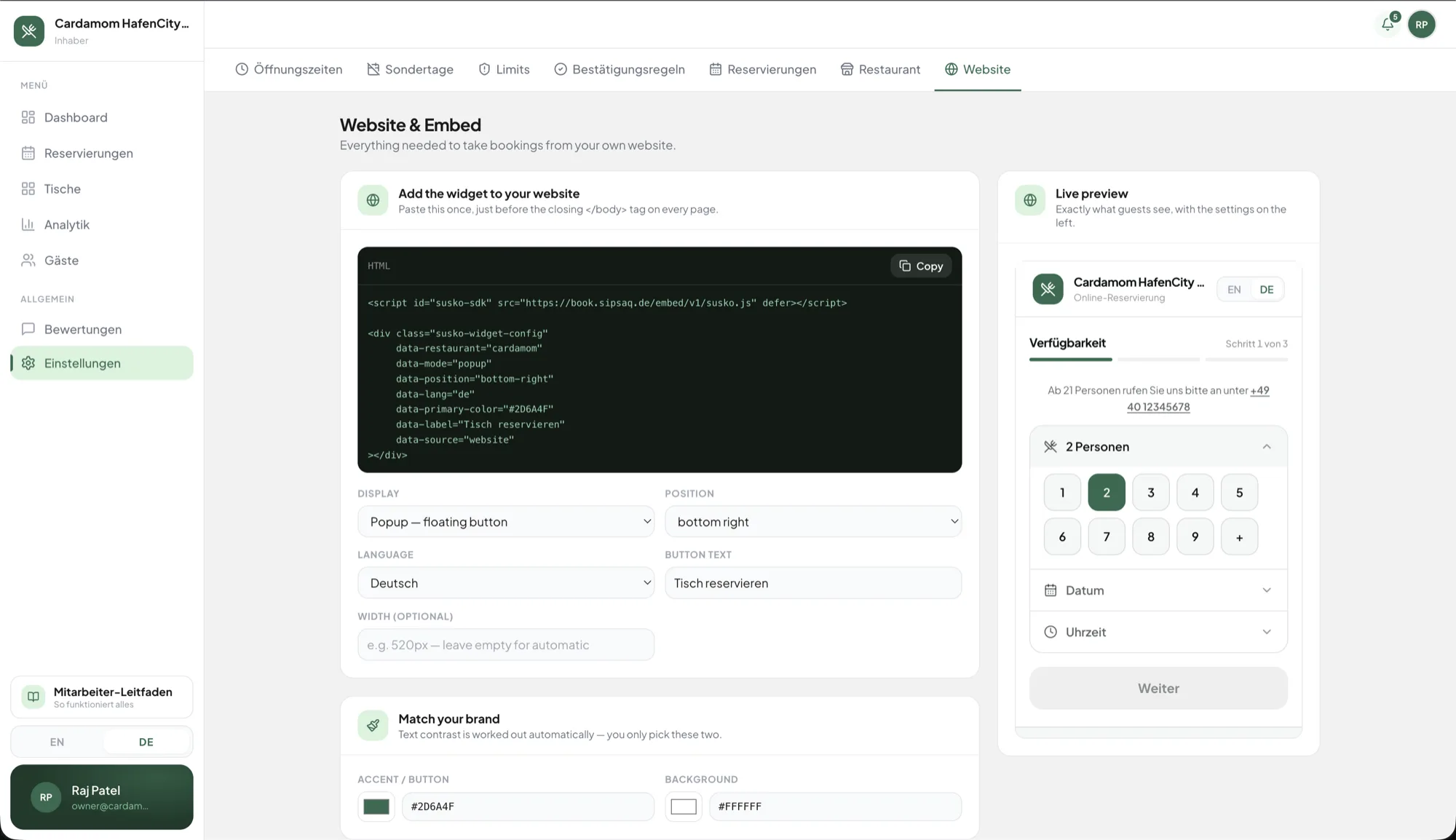Screen dimensions: 1456x840
Task: Open the RP user avatar menu
Action: point(1421,24)
